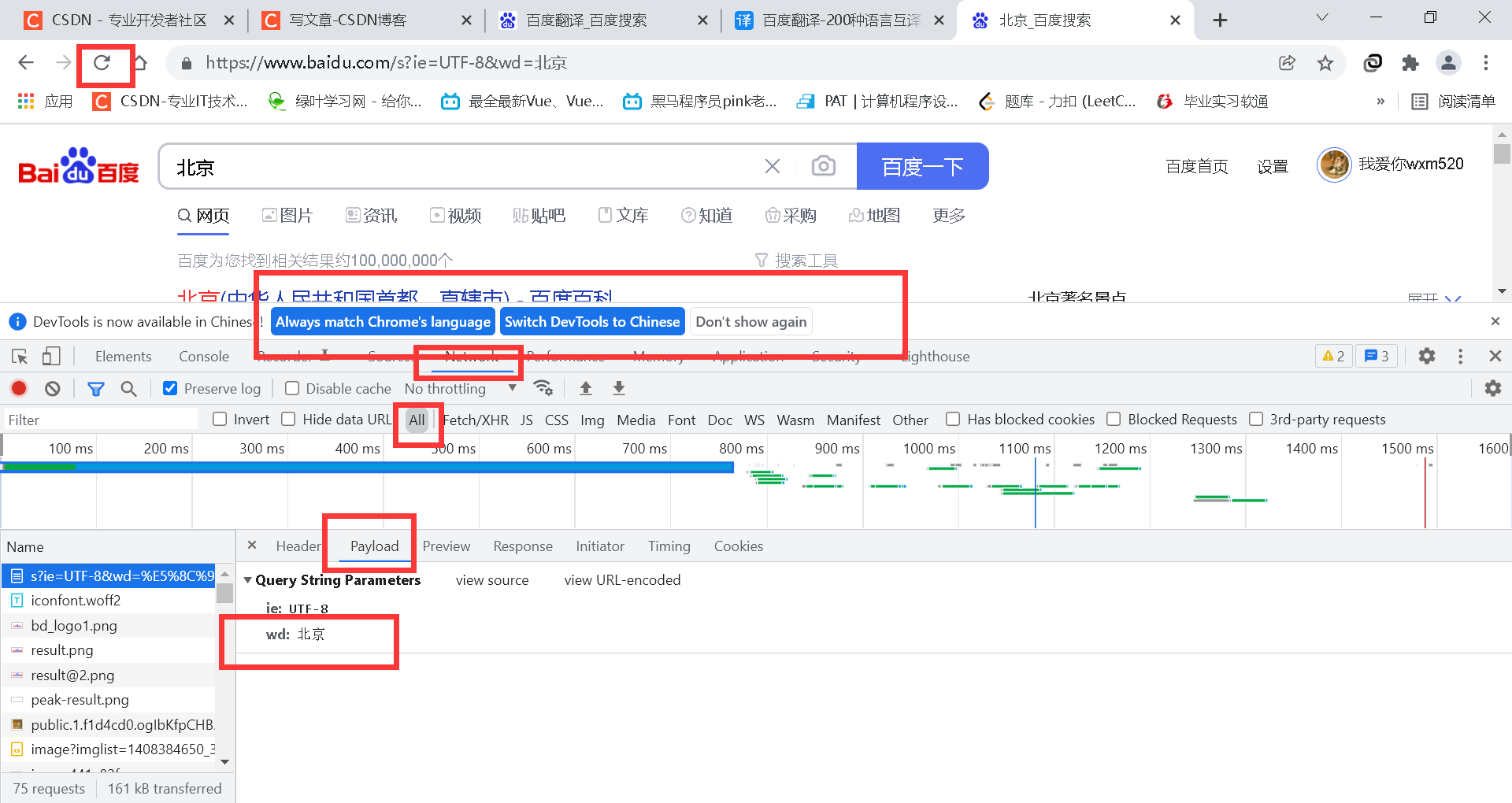Reload the page with the refresh icon

(x=102, y=63)
